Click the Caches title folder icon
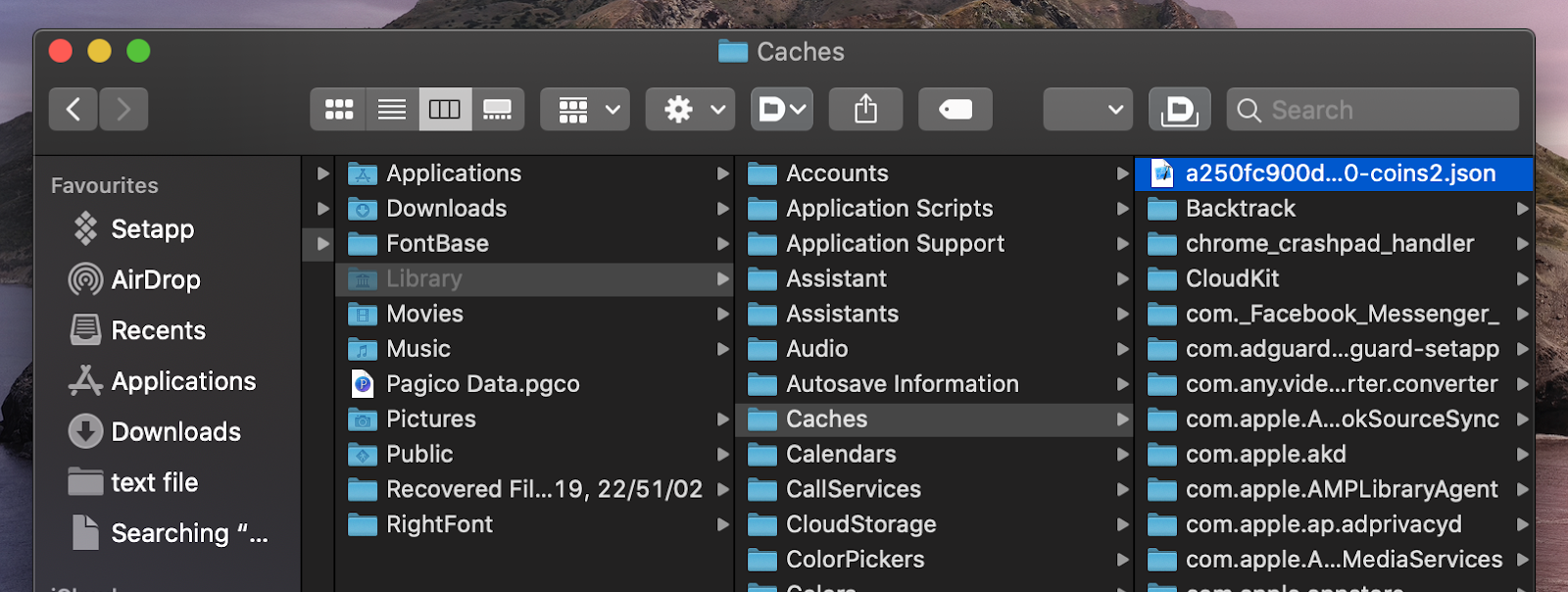The width and height of the screenshot is (1568, 592). point(733,51)
